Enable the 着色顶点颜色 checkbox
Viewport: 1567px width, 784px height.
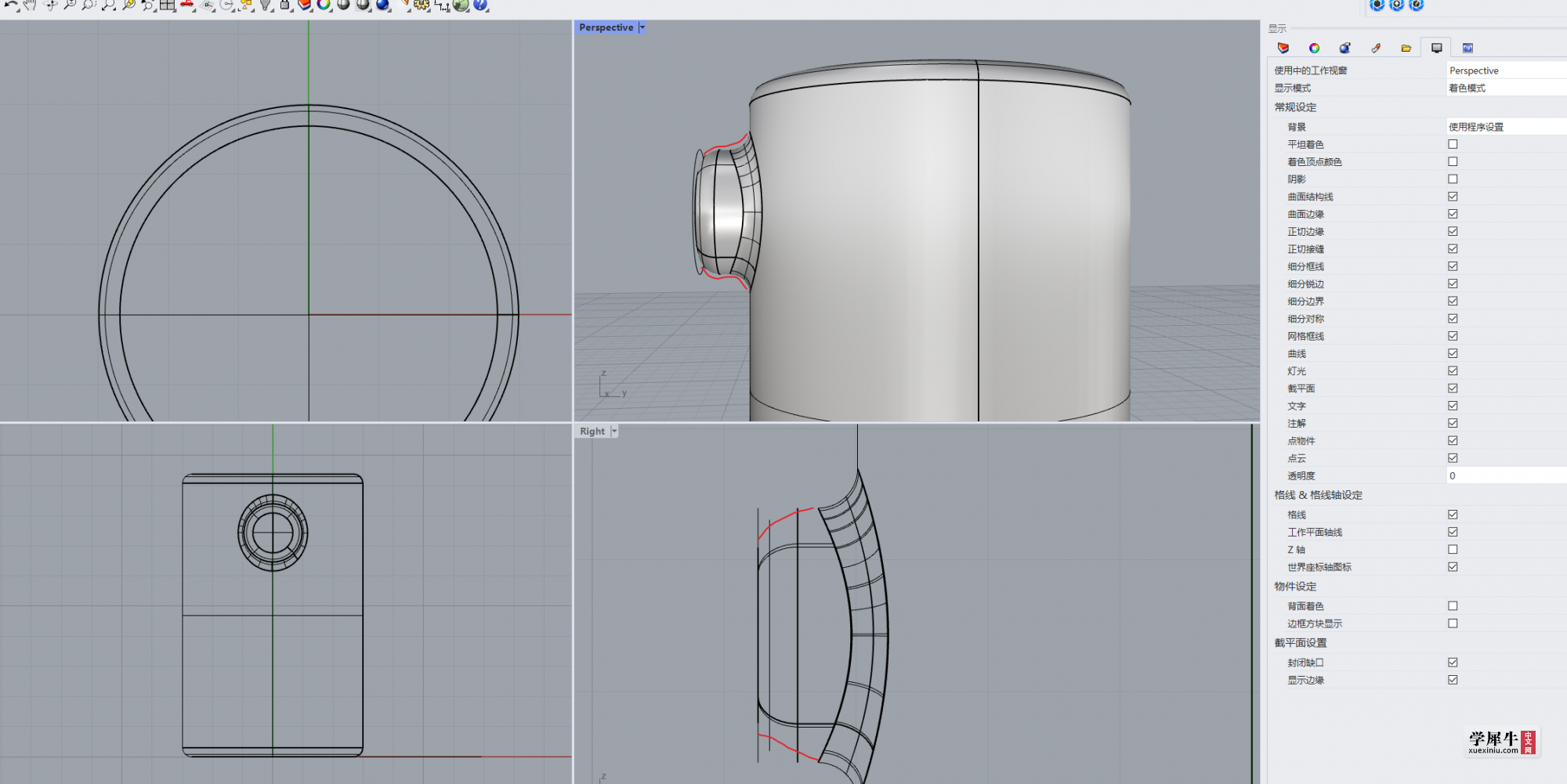pos(1453,161)
